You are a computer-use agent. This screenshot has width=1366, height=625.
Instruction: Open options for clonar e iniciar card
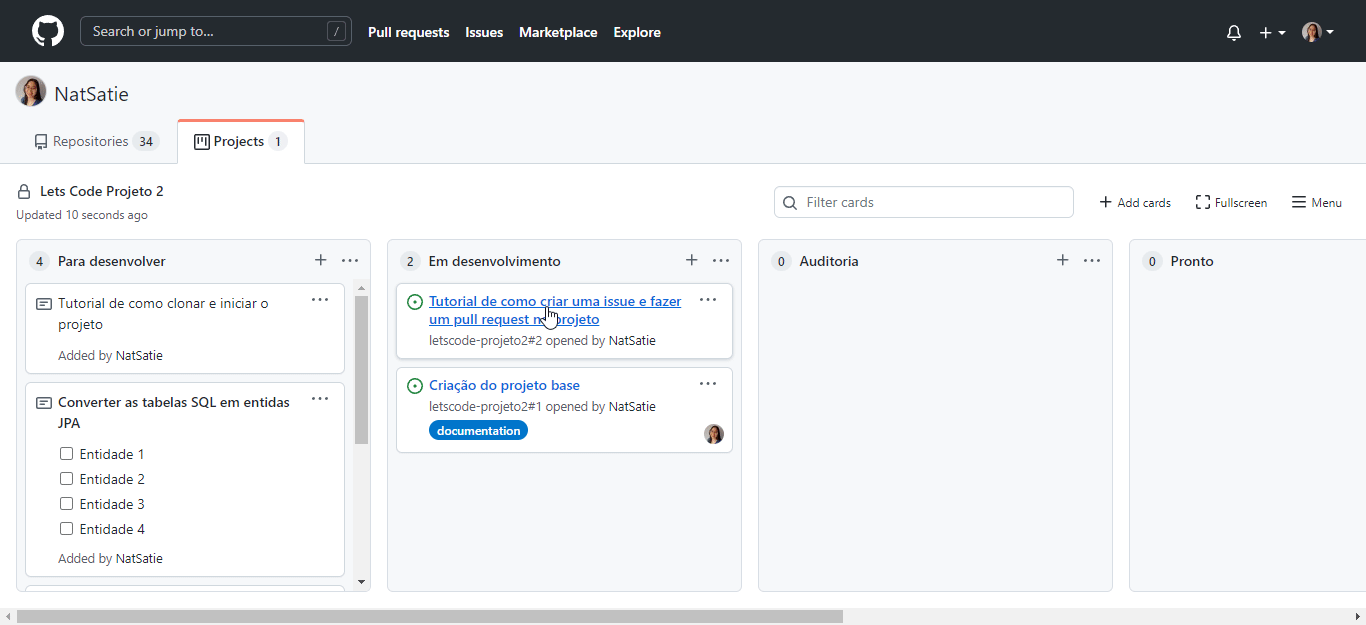(320, 299)
